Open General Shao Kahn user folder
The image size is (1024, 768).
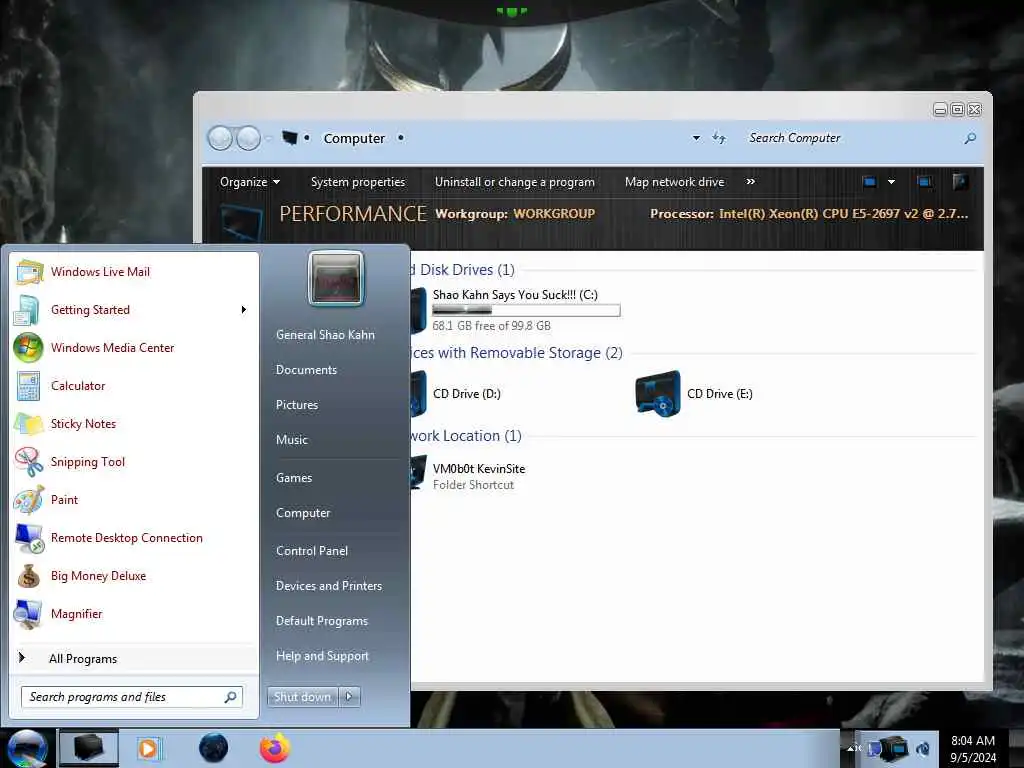pos(325,335)
